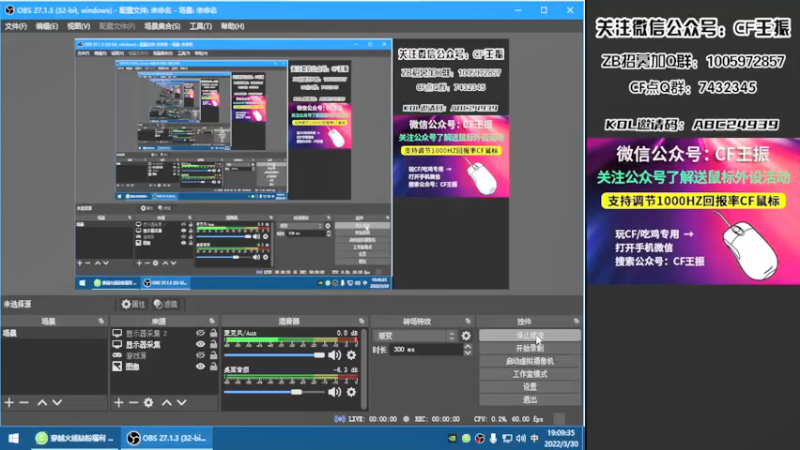This screenshot has height=450, width=800.
Task: Click microphone icon in system tray
Action: pyautogui.click(x=493, y=438)
